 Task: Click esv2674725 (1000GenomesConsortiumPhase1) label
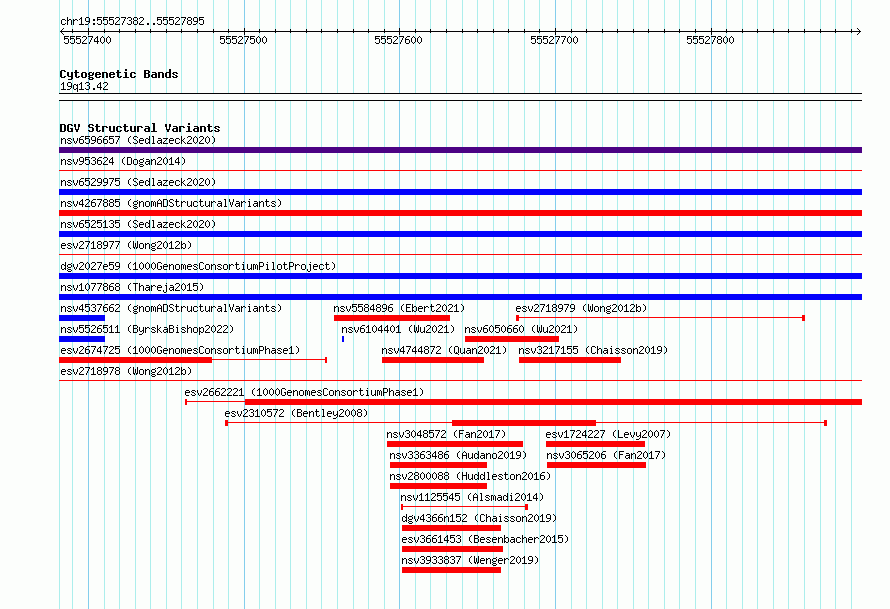point(180,350)
